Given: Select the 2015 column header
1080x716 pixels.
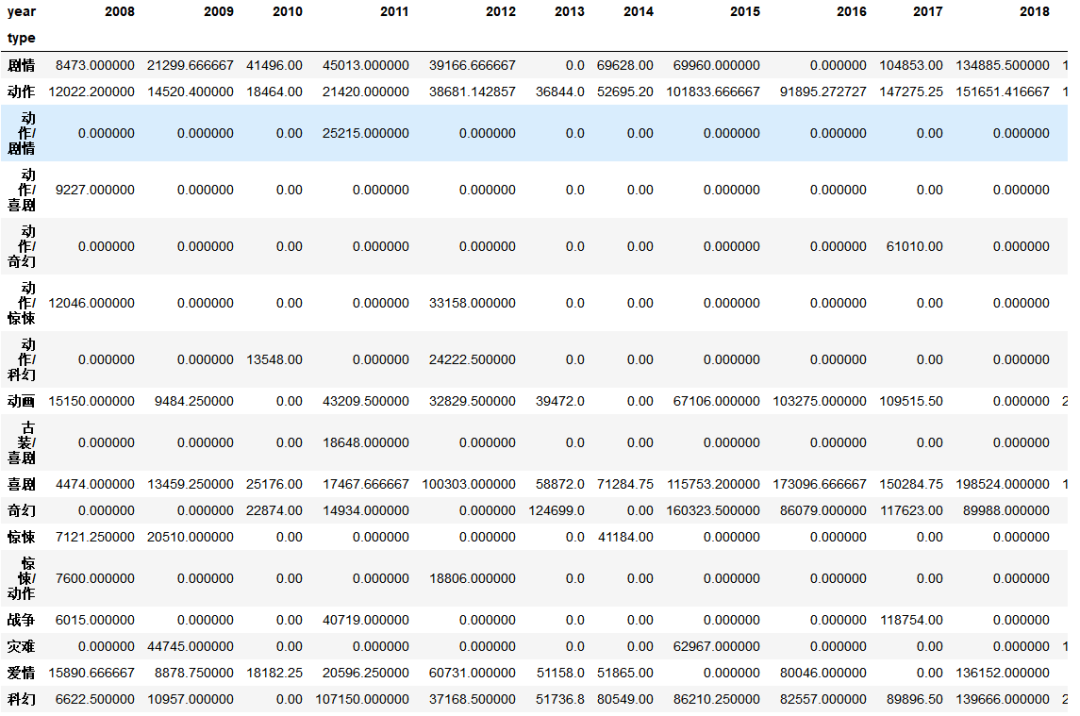Looking at the screenshot, I should click(x=745, y=12).
